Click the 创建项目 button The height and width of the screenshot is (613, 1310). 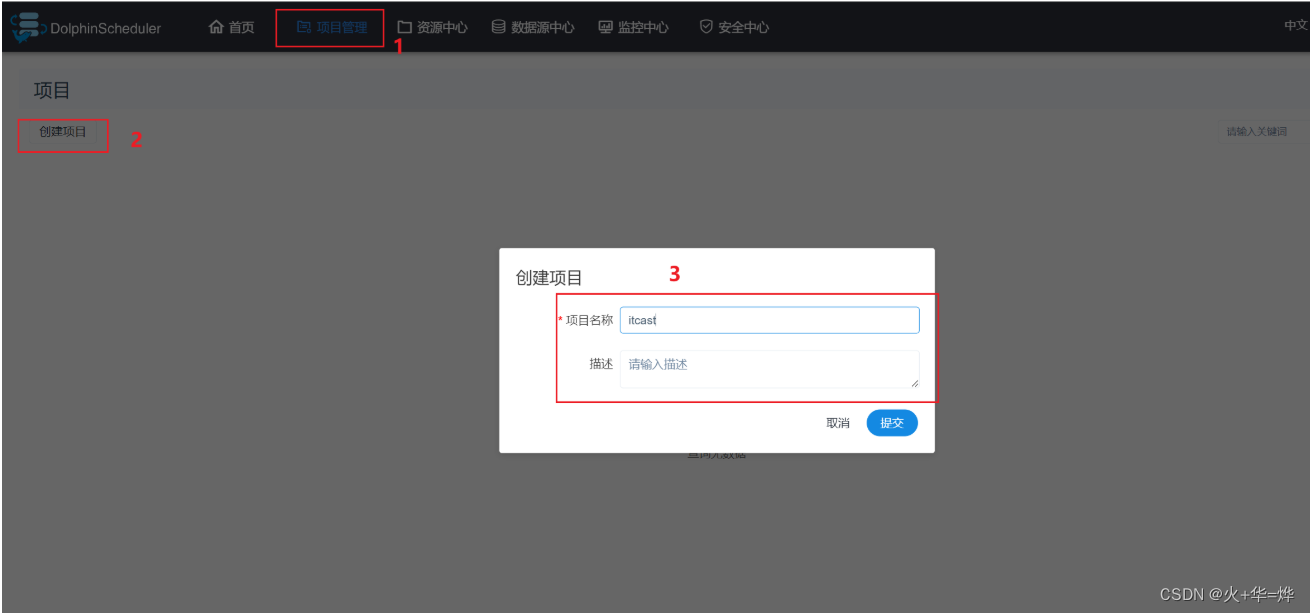[x=63, y=132]
